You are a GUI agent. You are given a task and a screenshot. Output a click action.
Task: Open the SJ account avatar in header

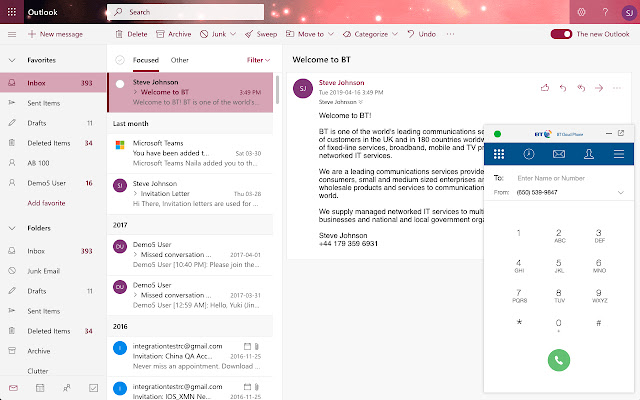coord(629,13)
